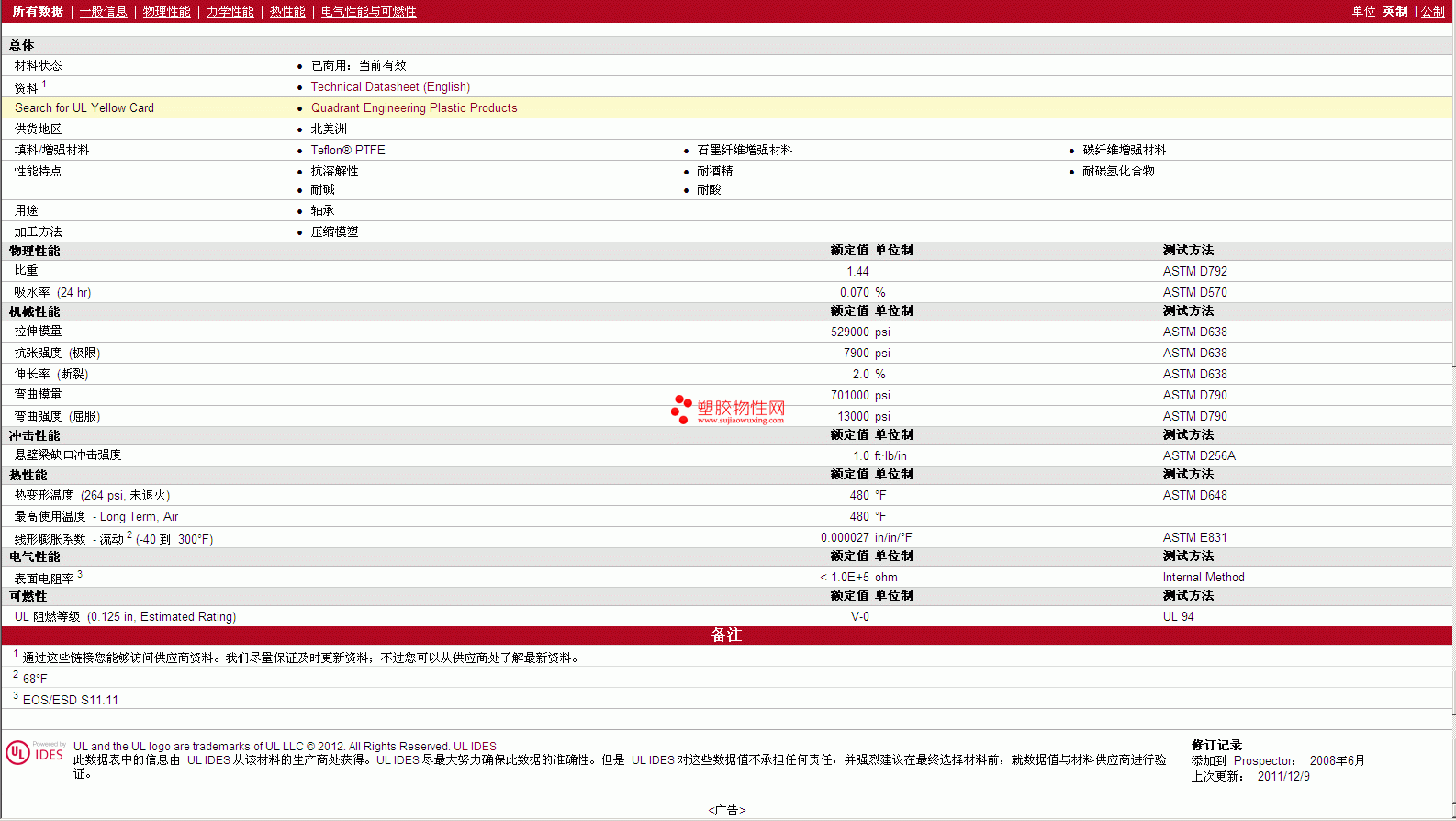This screenshot has width=1456, height=821.
Task: Select UL 94 test method text
Action: 1179,617
